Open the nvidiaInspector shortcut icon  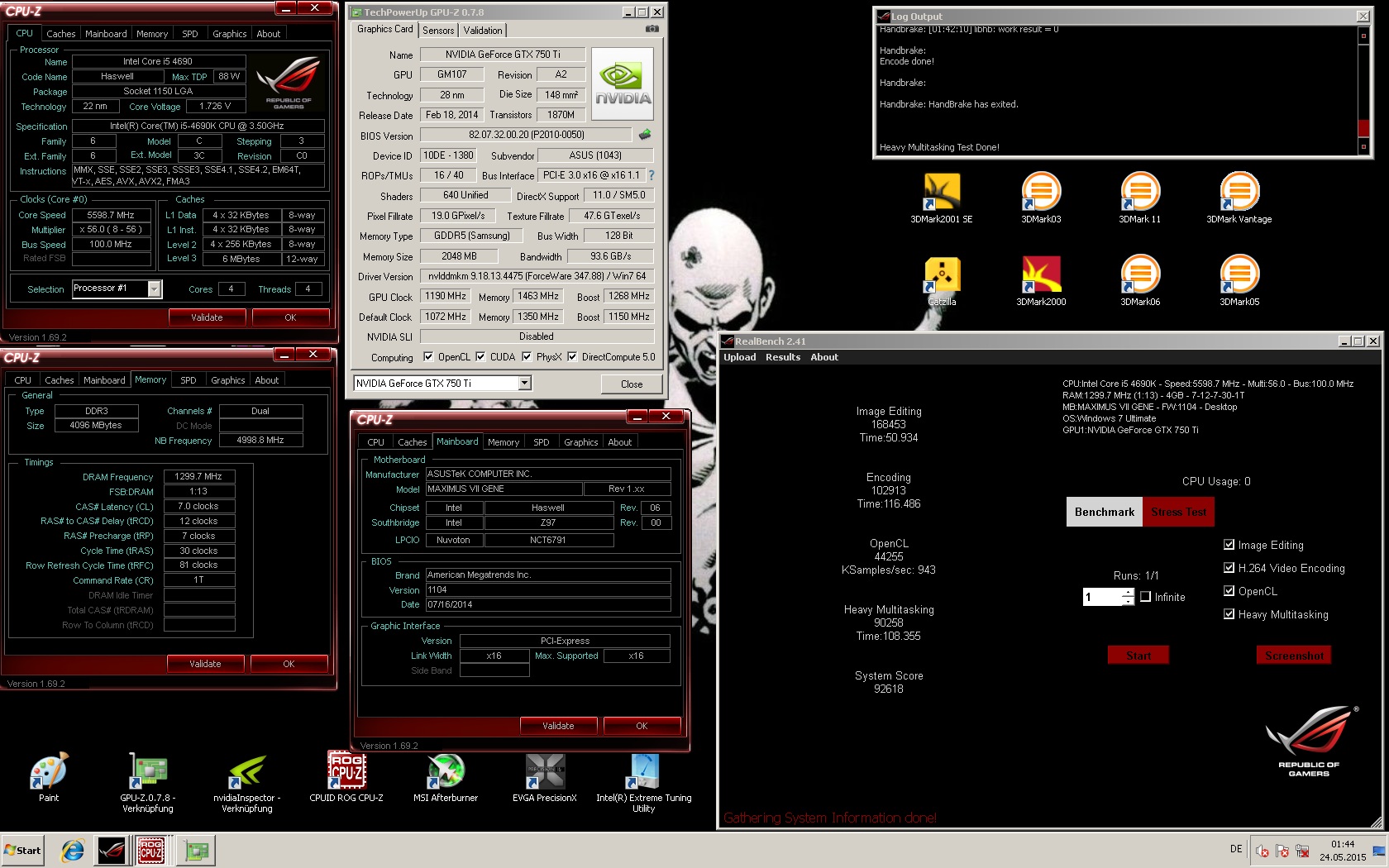(247, 782)
